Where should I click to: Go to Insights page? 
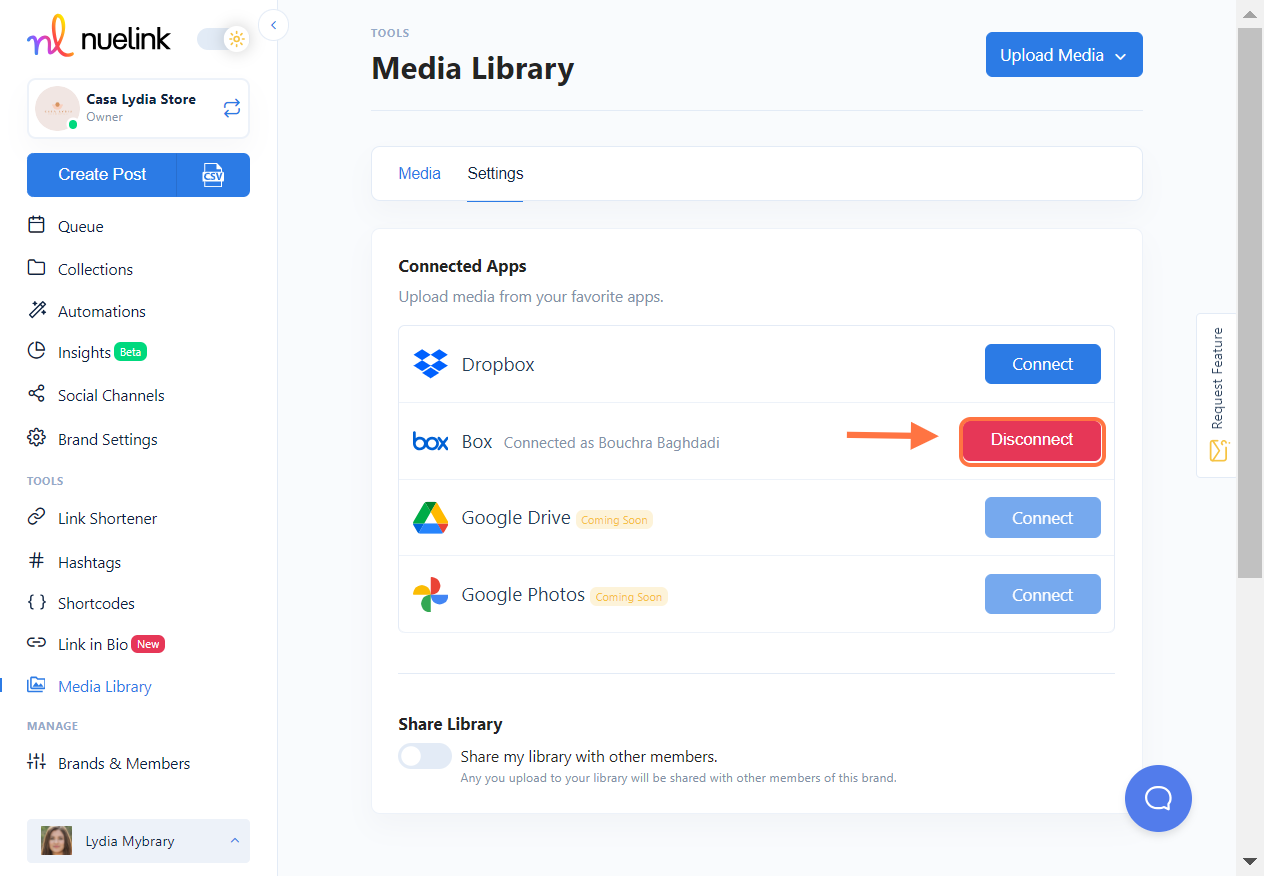(84, 353)
